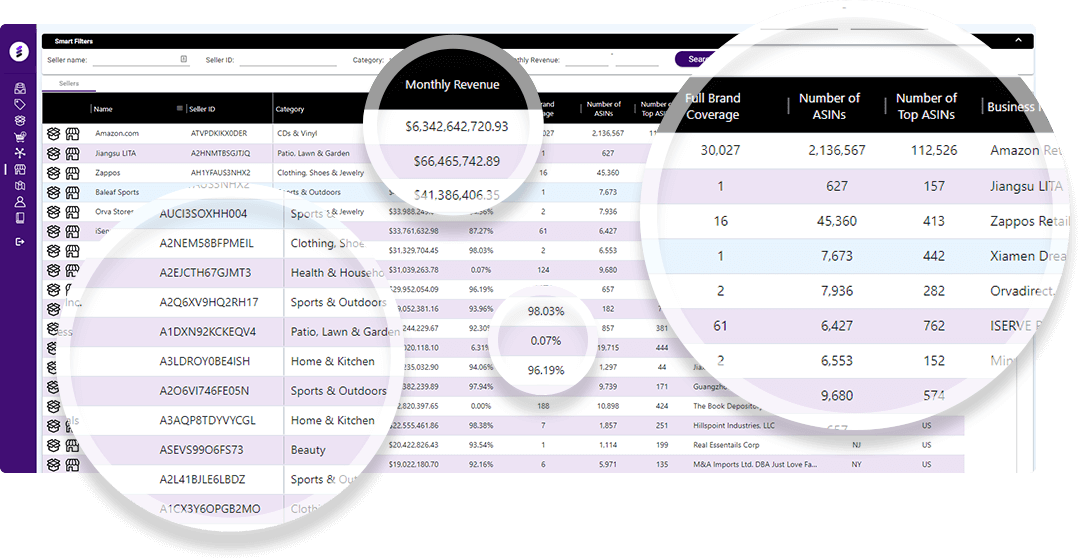Select the Amazon.com seller name
Image resolution: width=1081 pixels, height=560 pixels.
pos(117,134)
